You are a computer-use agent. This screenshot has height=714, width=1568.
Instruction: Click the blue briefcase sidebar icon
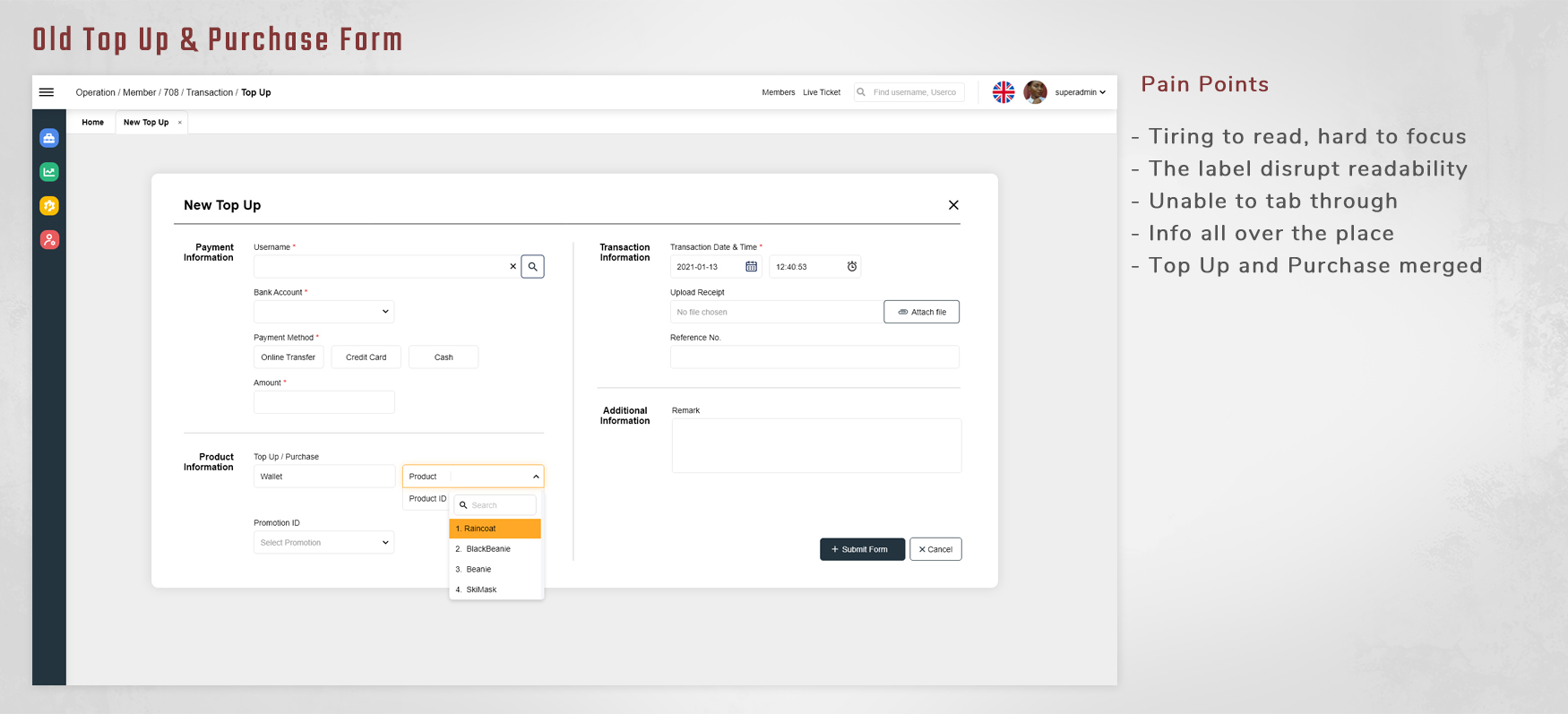(49, 138)
